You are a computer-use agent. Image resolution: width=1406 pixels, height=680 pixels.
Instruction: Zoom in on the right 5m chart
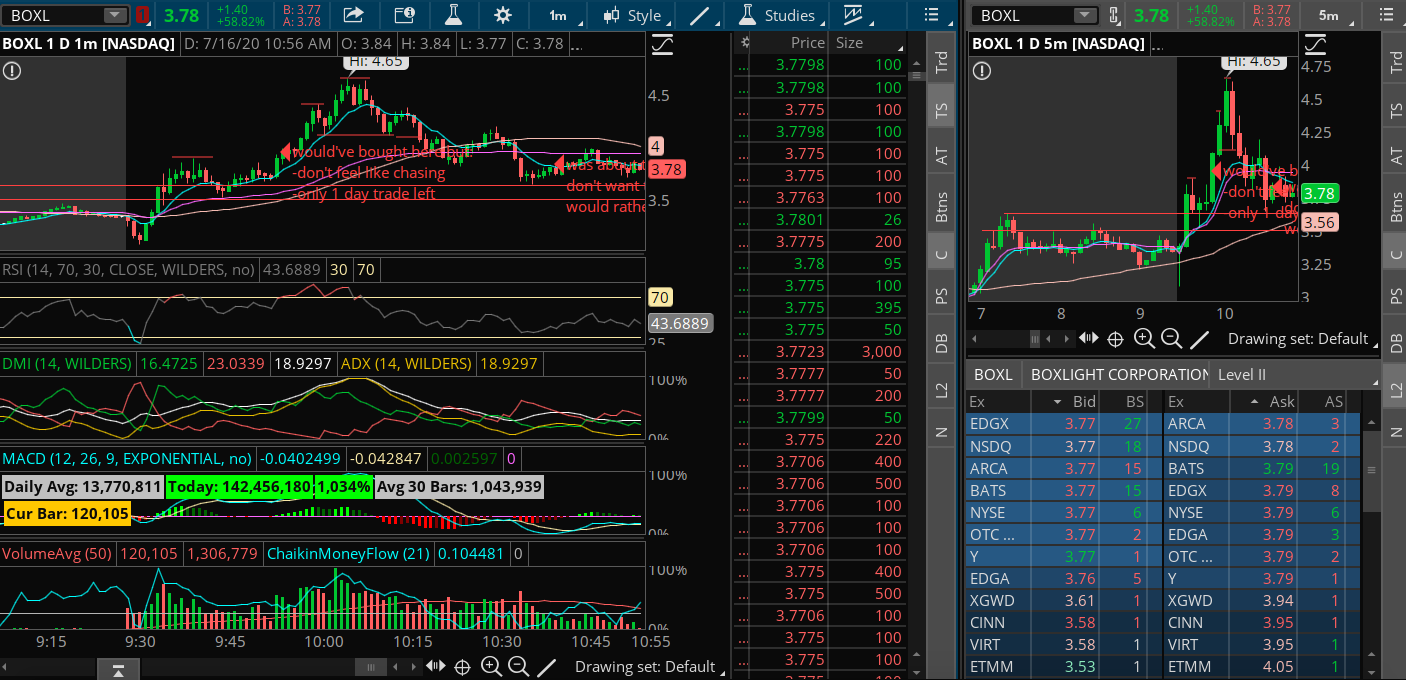click(x=1144, y=339)
